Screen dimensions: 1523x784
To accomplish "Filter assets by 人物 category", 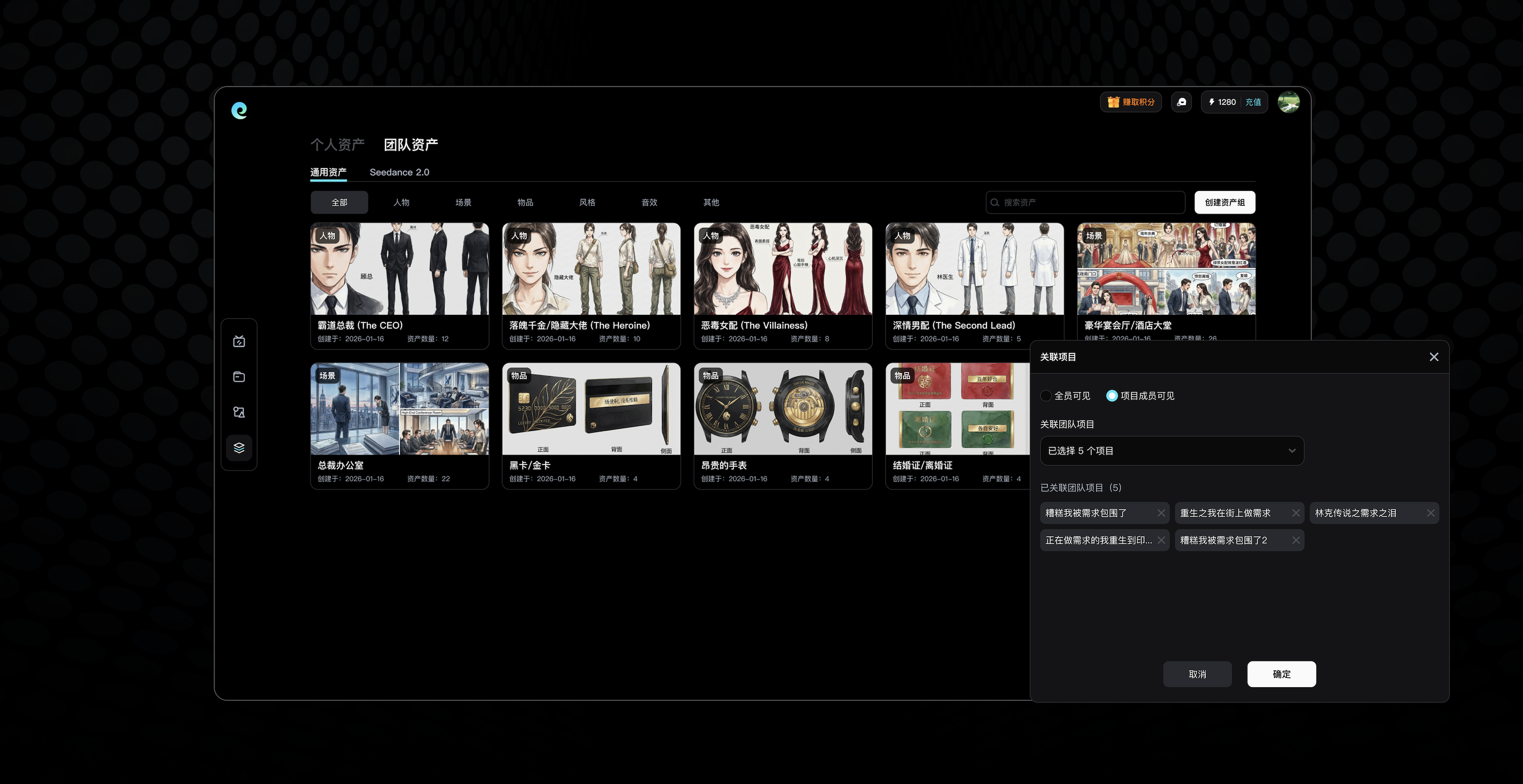I will coord(401,203).
